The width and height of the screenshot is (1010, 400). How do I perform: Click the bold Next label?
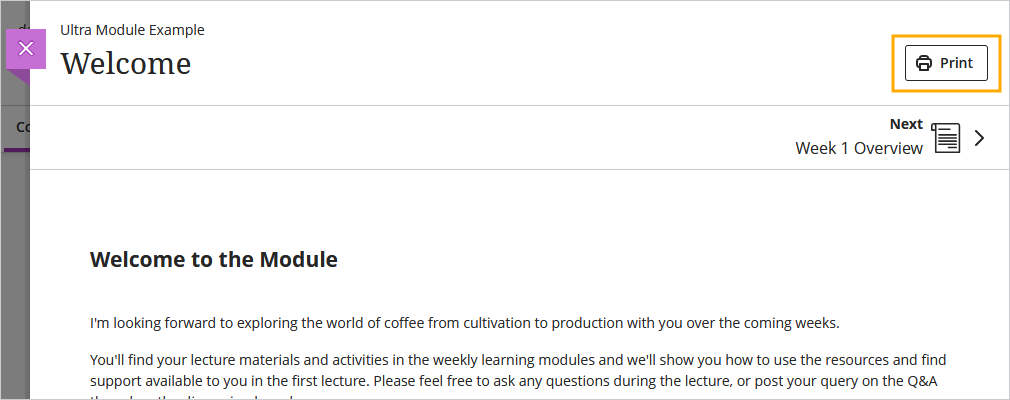tap(906, 124)
